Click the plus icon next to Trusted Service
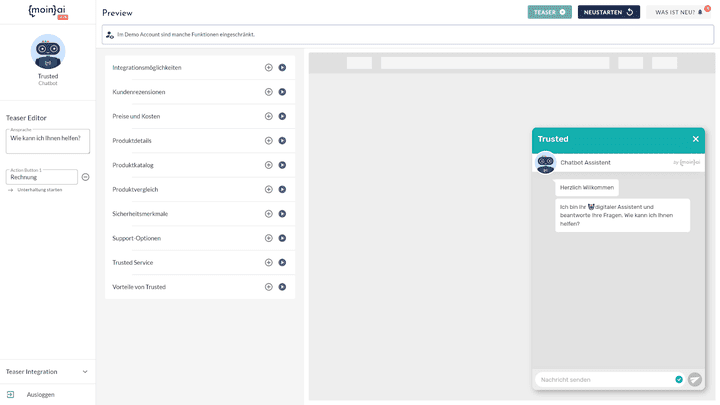Image resolution: width=720 pixels, height=405 pixels. click(x=269, y=262)
